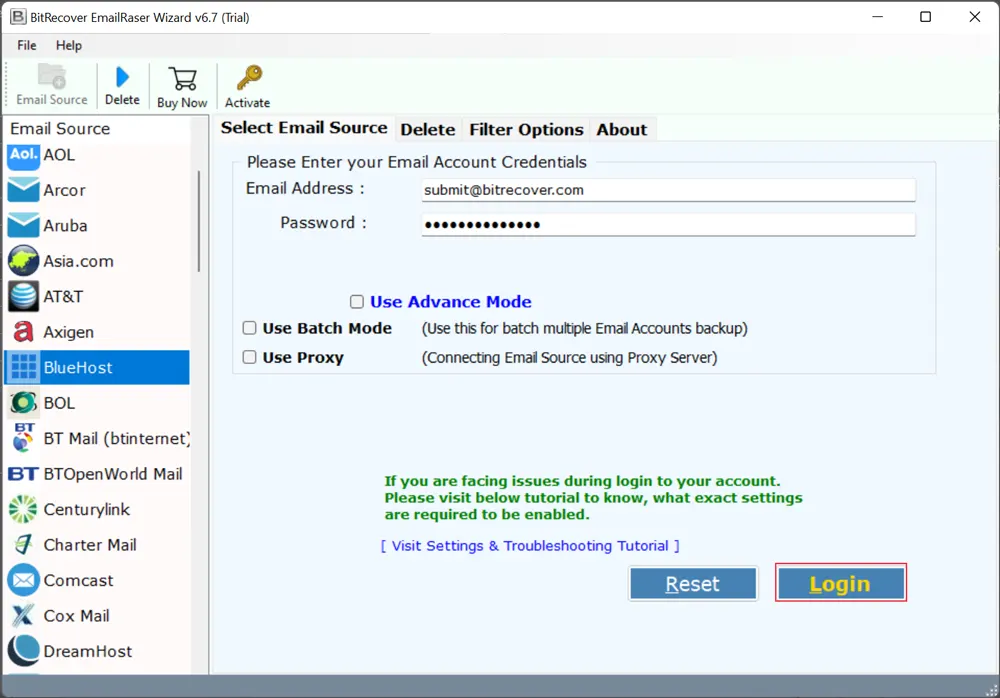Open the File menu
The width and height of the screenshot is (1000, 698).
pyautogui.click(x=27, y=45)
